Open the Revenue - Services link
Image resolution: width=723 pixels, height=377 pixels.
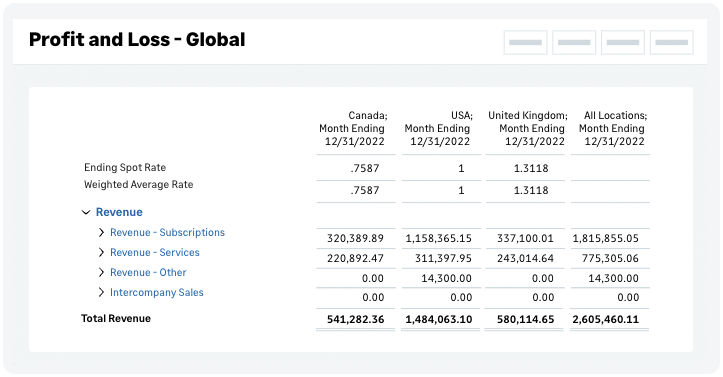click(154, 253)
